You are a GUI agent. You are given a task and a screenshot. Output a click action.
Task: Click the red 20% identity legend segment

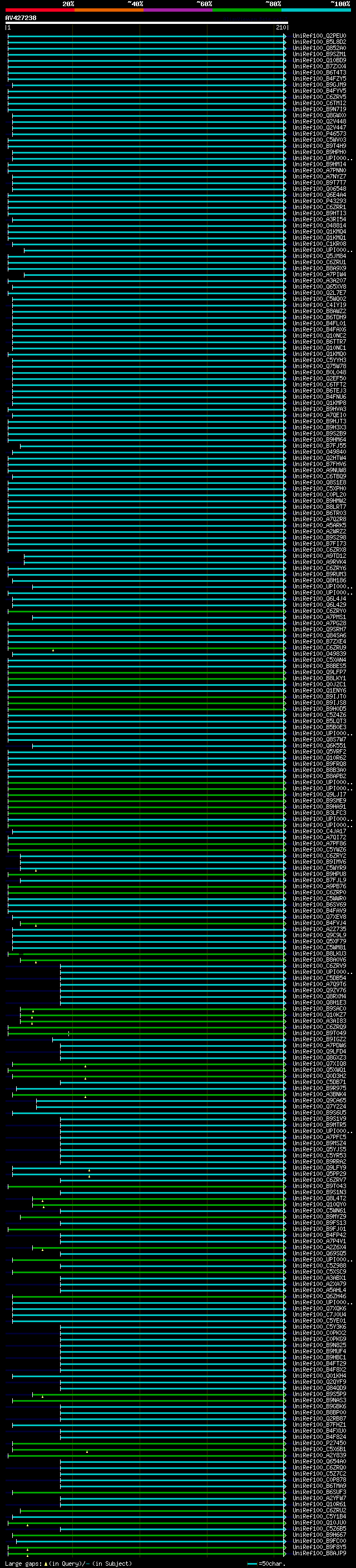coord(39,10)
